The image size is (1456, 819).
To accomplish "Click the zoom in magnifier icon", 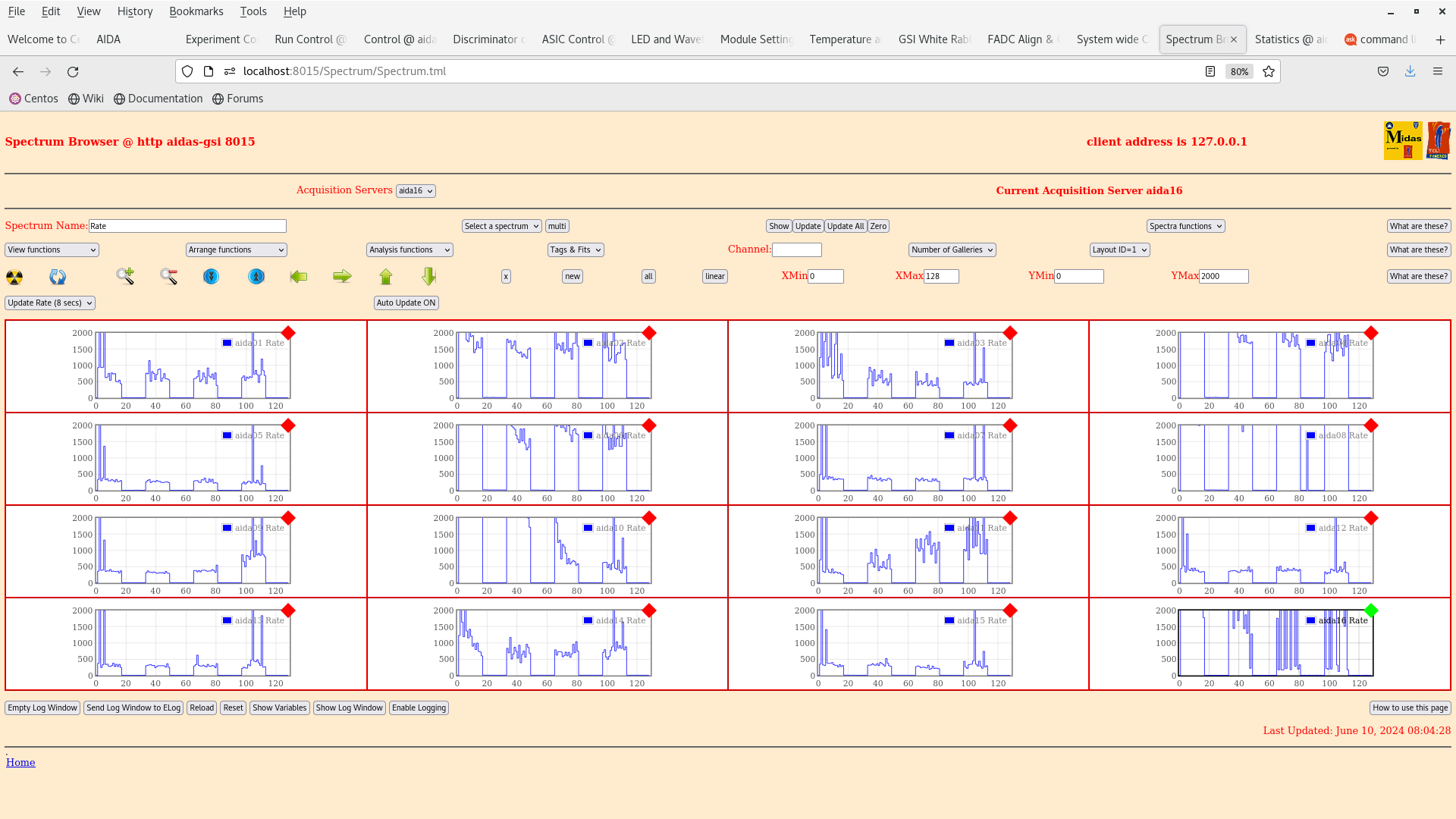I will 125,277.
